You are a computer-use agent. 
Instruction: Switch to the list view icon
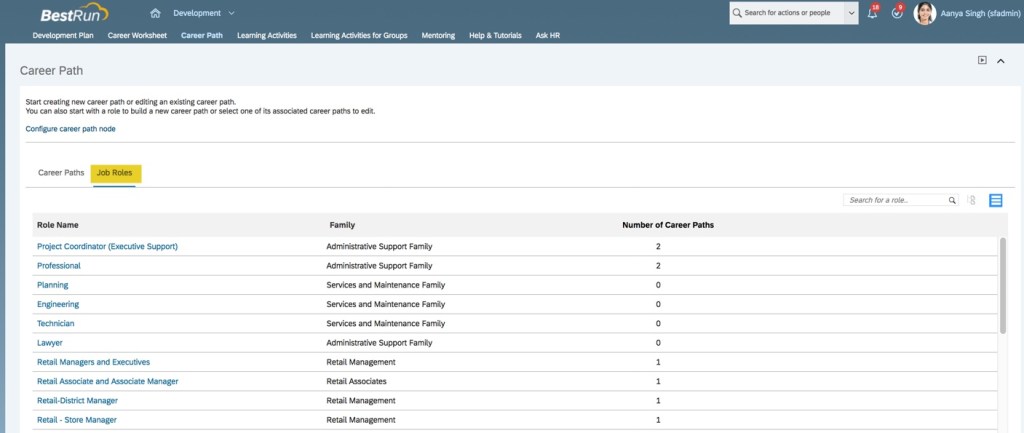pos(996,200)
